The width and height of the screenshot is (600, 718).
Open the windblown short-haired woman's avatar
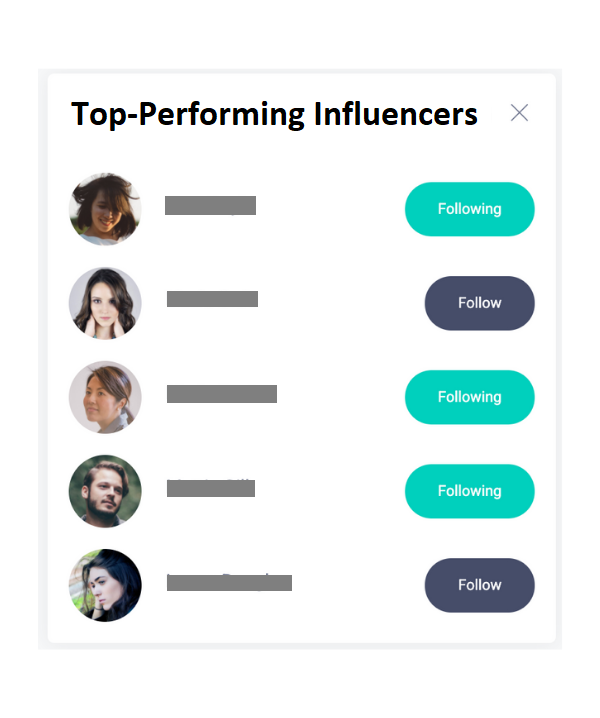point(105,209)
